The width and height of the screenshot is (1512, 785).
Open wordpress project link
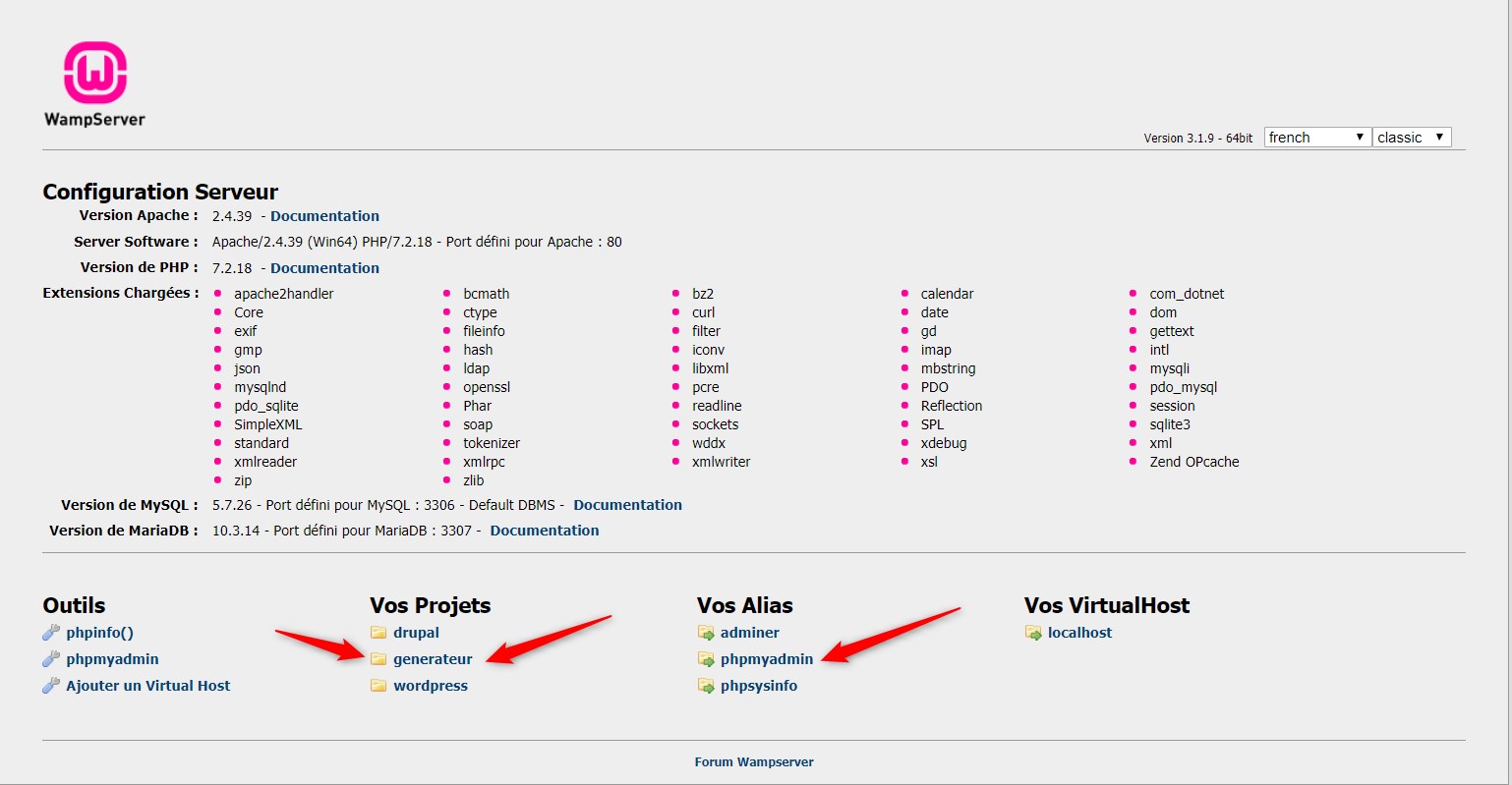(431, 686)
